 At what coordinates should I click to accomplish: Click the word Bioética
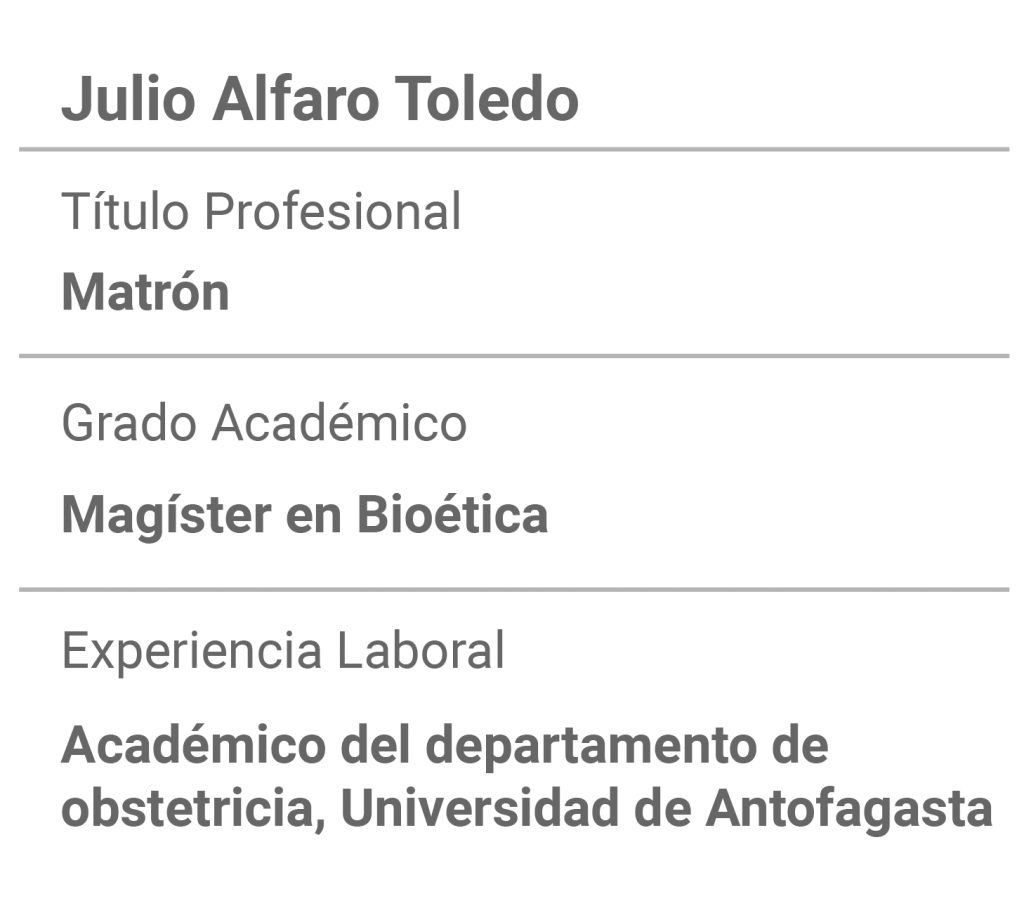point(453,514)
